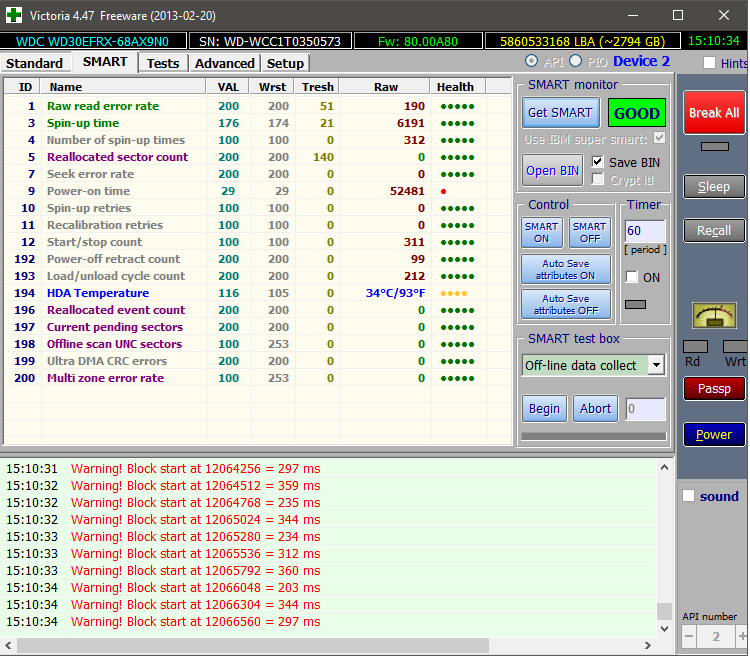750x657 pixels.
Task: Click the SMART gauge meter icon
Action: (714, 316)
